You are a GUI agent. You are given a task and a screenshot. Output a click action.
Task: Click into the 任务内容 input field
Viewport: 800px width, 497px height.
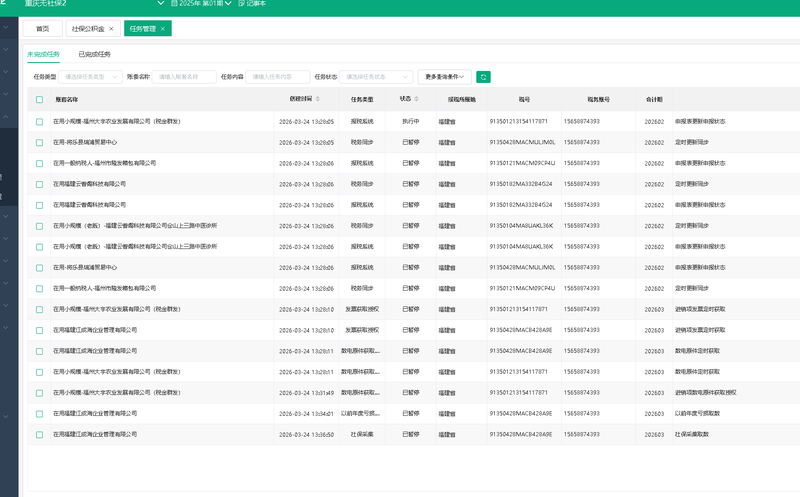pos(278,77)
